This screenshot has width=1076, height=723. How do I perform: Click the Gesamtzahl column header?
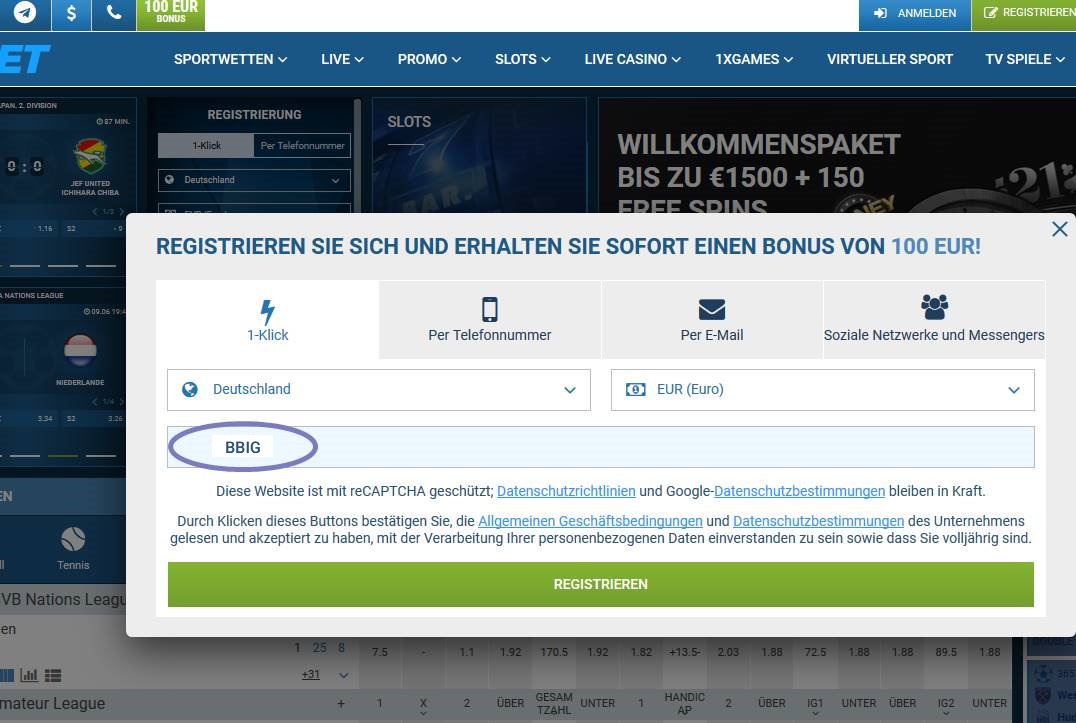click(x=554, y=703)
